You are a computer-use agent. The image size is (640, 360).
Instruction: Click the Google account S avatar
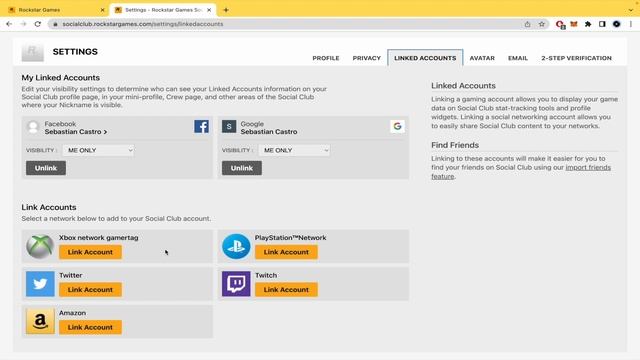pyautogui.click(x=229, y=127)
